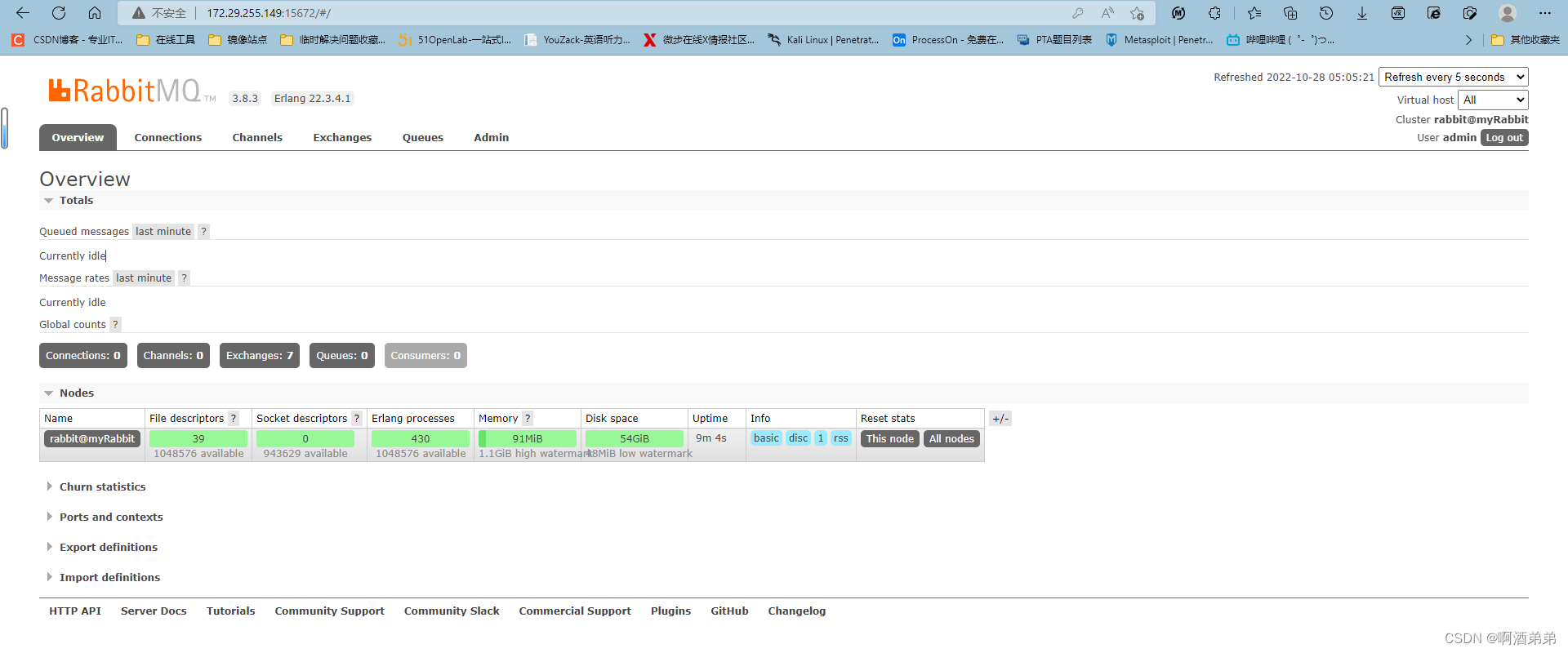Click the Log out button
Viewport: 1568px width, 653px height.
pos(1504,138)
